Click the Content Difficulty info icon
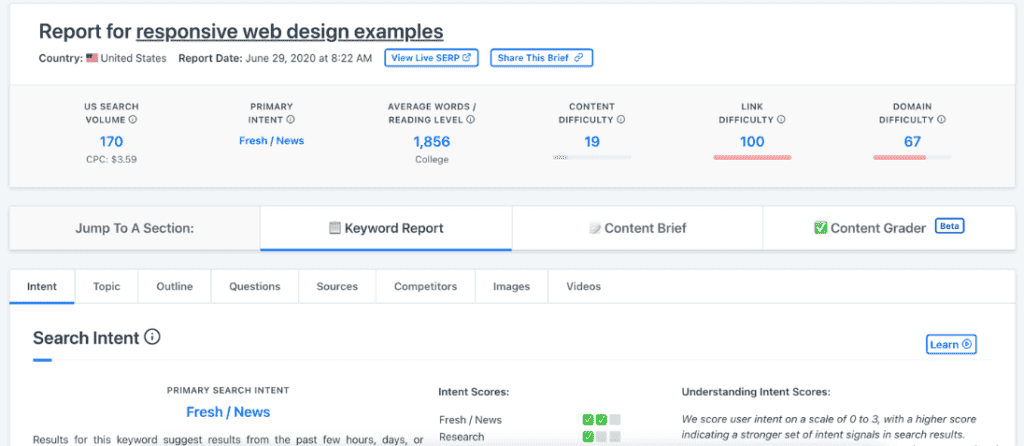 (620, 119)
